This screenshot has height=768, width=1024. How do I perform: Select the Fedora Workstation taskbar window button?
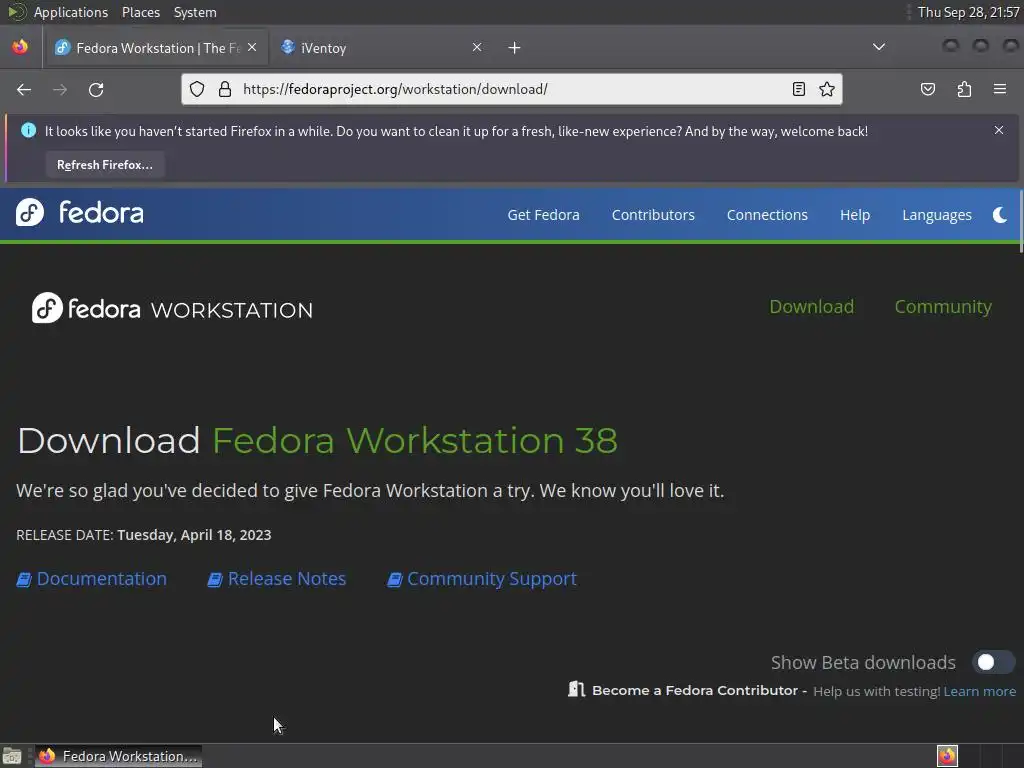[118, 756]
